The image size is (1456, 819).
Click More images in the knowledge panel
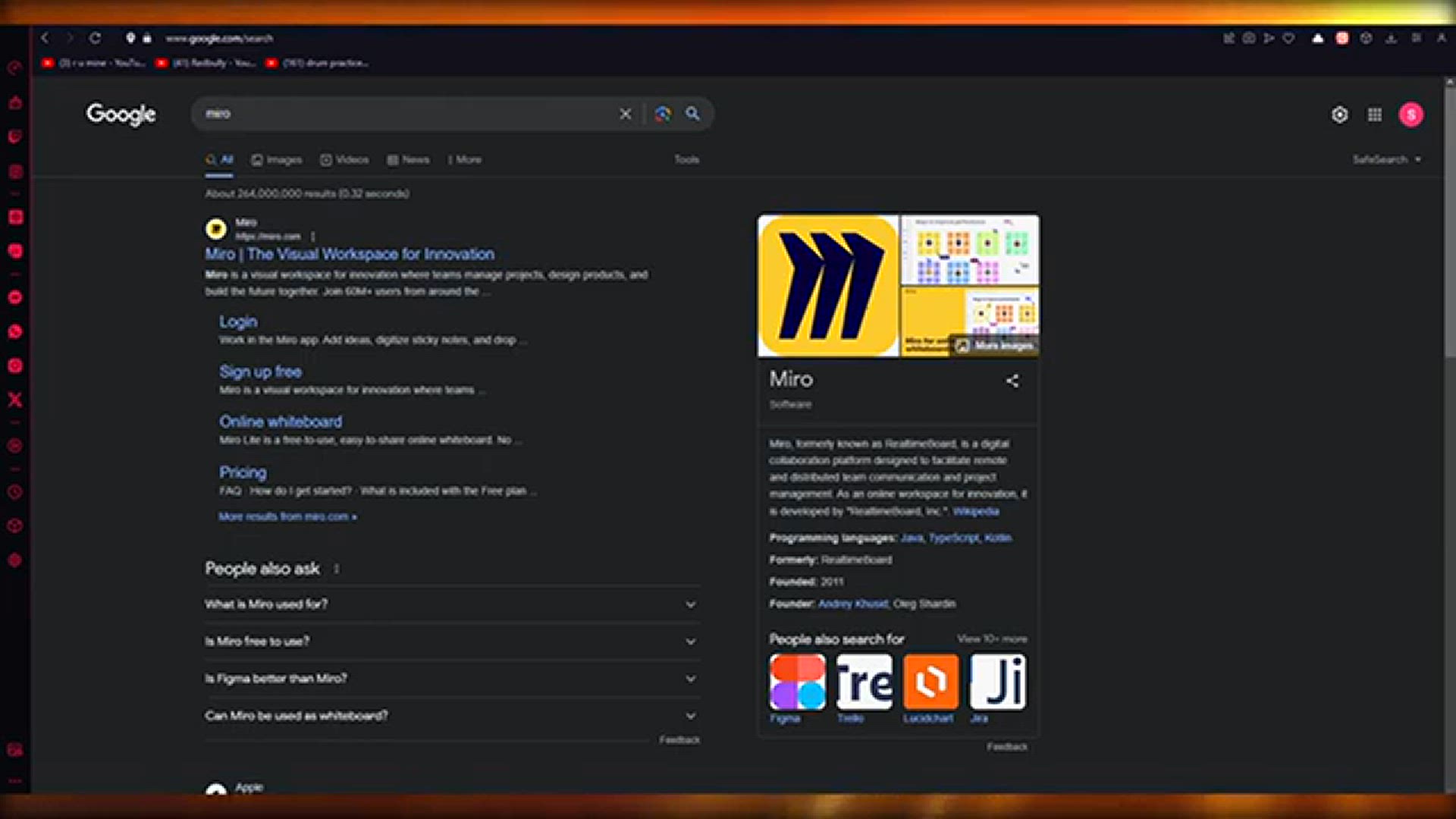(x=995, y=346)
